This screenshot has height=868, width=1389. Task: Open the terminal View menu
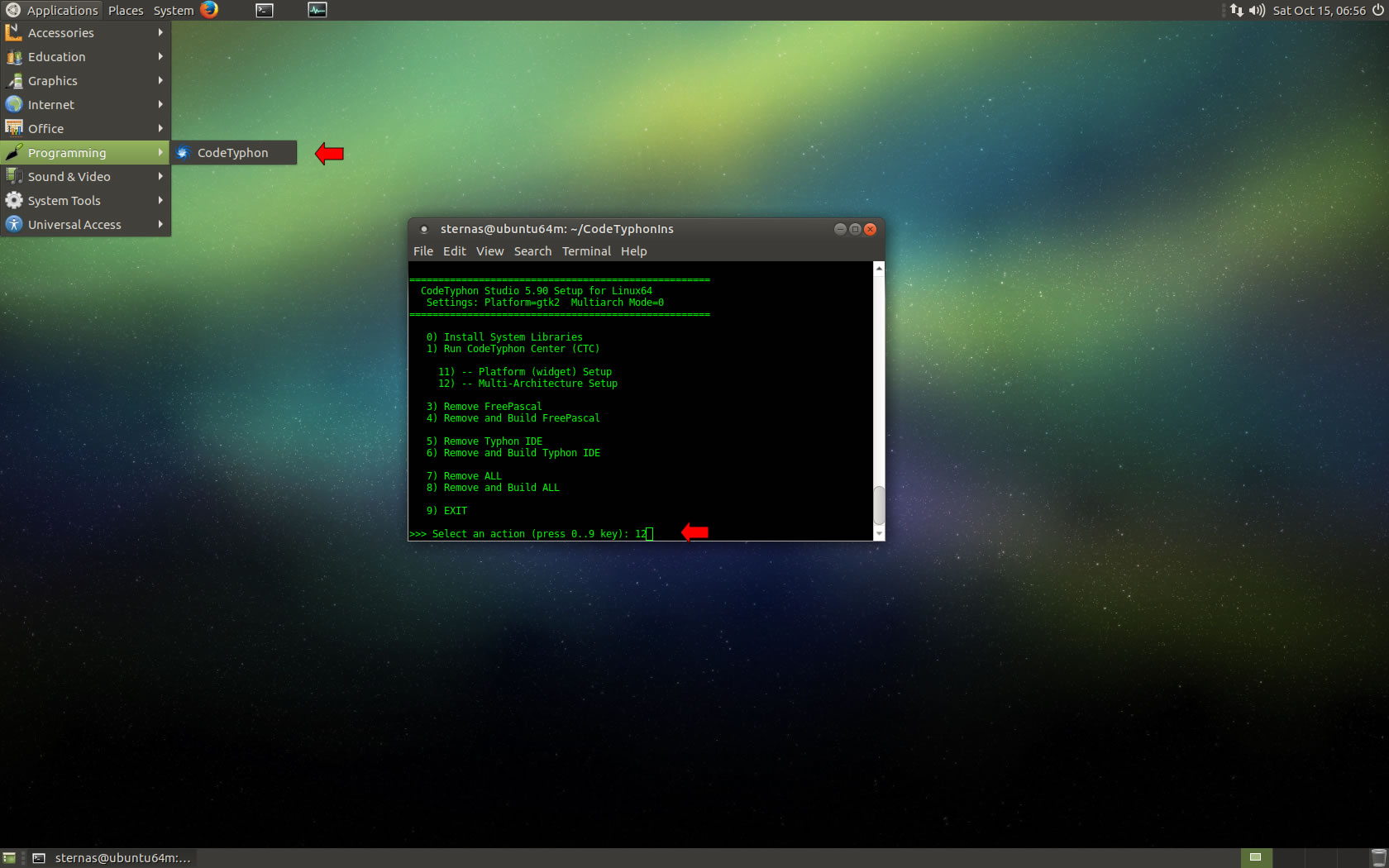coord(489,251)
